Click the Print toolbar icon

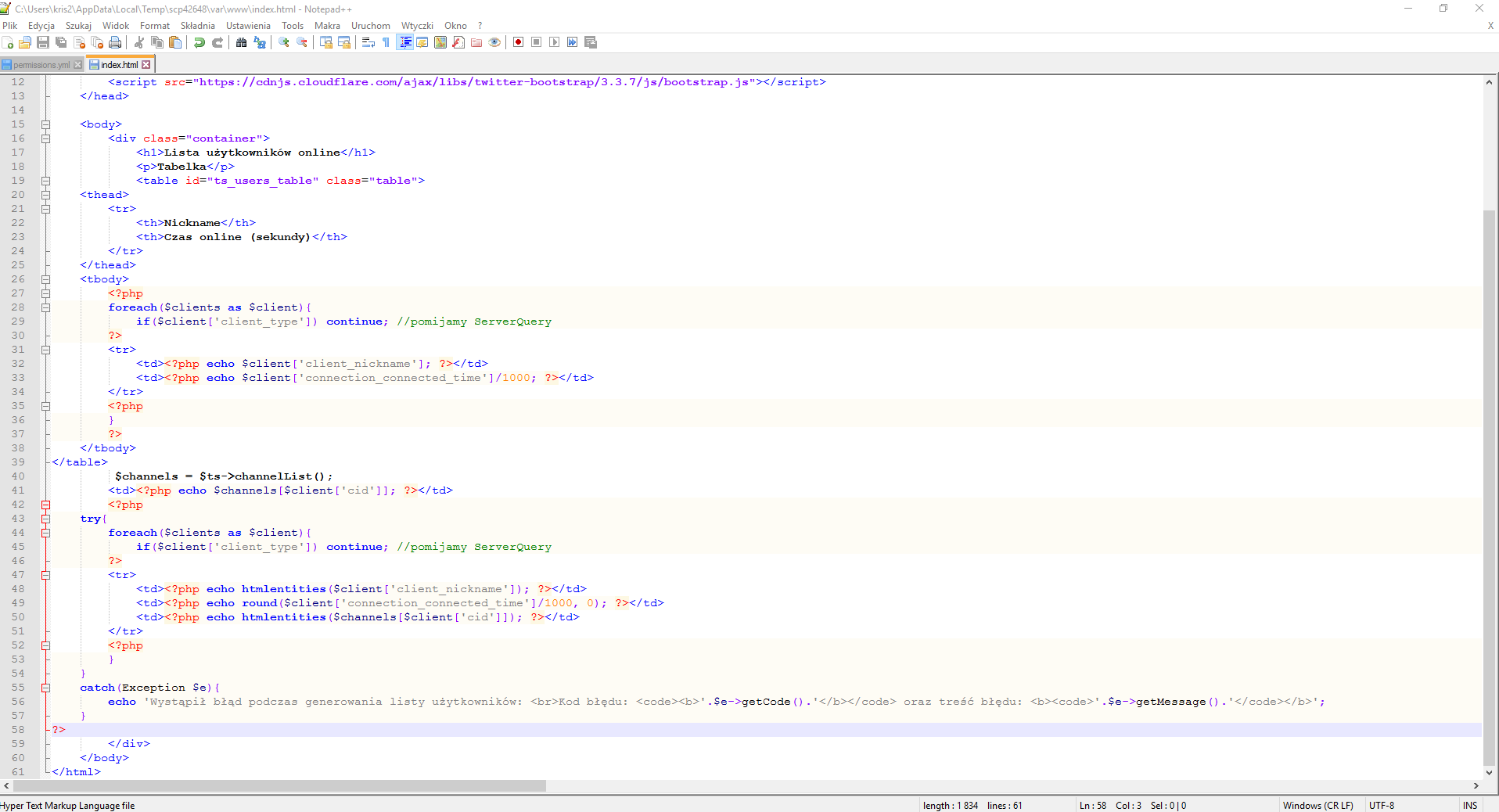115,42
